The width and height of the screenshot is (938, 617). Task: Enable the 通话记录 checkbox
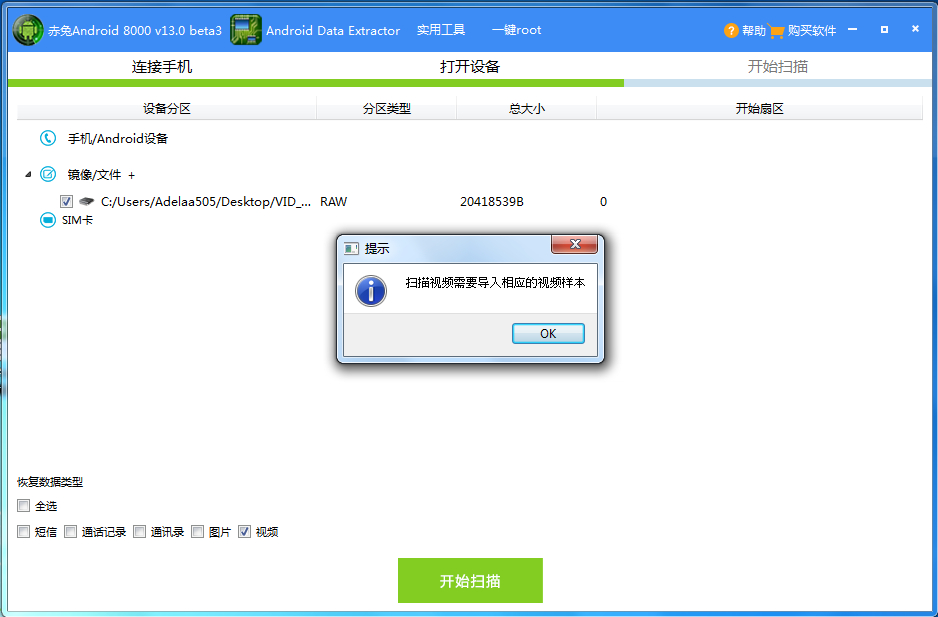point(71,531)
